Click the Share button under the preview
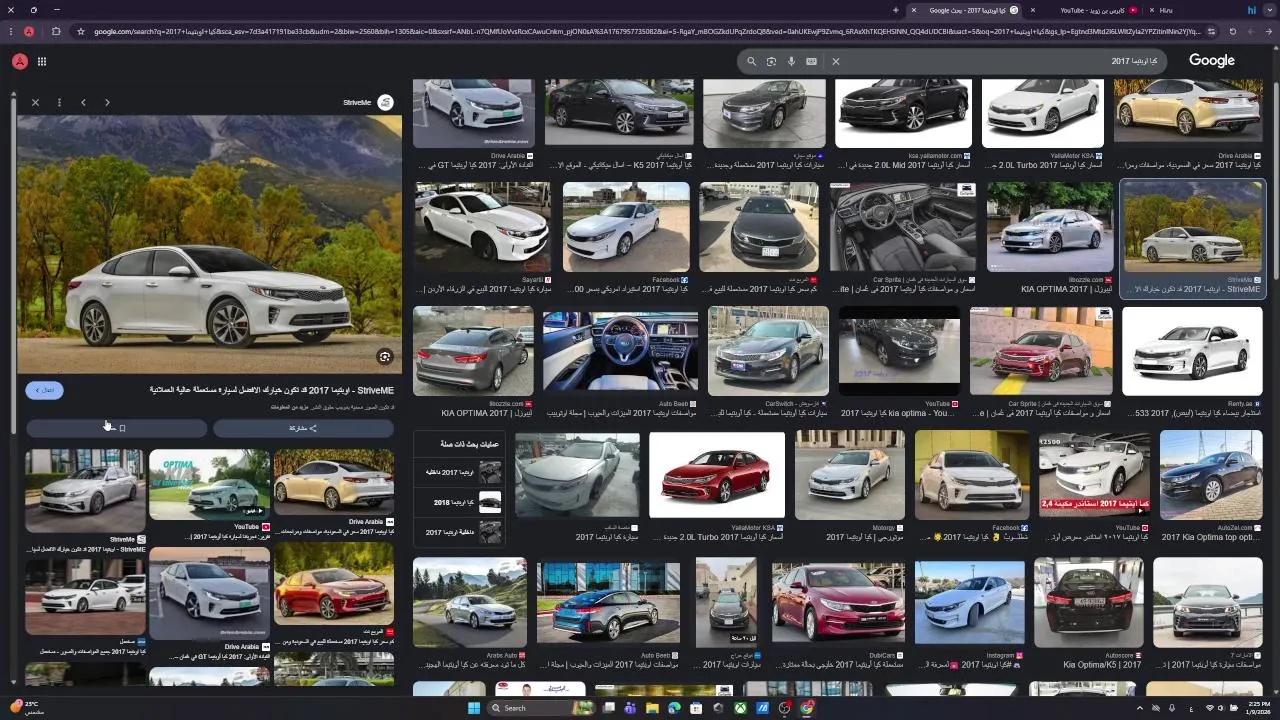The width and height of the screenshot is (1280, 720). (303, 428)
